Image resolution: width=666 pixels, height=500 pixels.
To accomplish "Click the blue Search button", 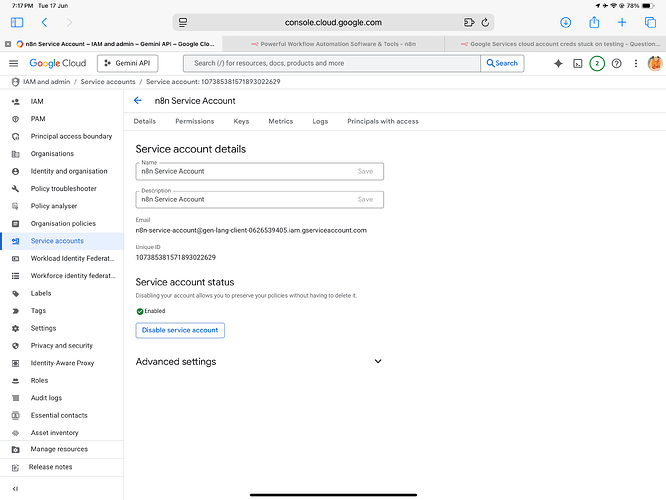I will coord(502,63).
